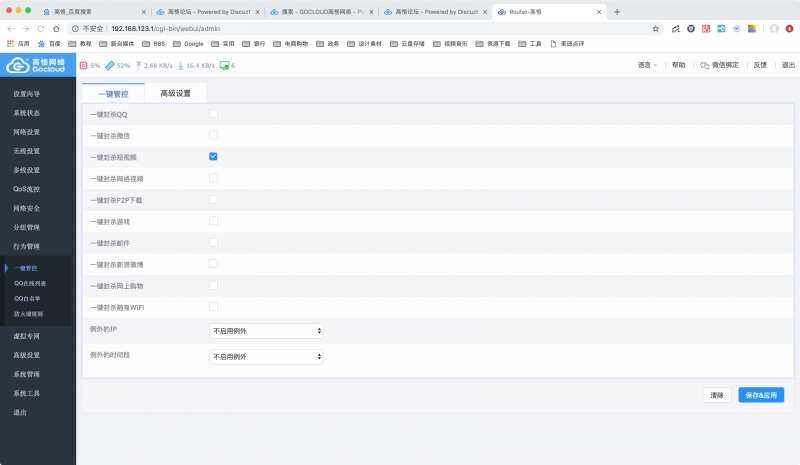
Task: Enable 一键封杀随身WIFI checkbox
Action: click(x=213, y=307)
